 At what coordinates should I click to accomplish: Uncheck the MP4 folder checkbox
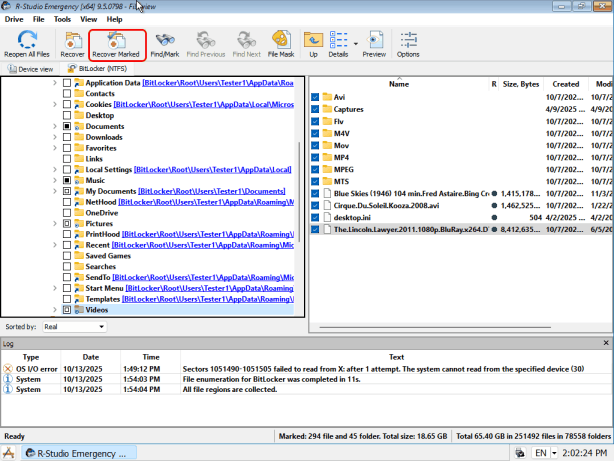(x=315, y=157)
